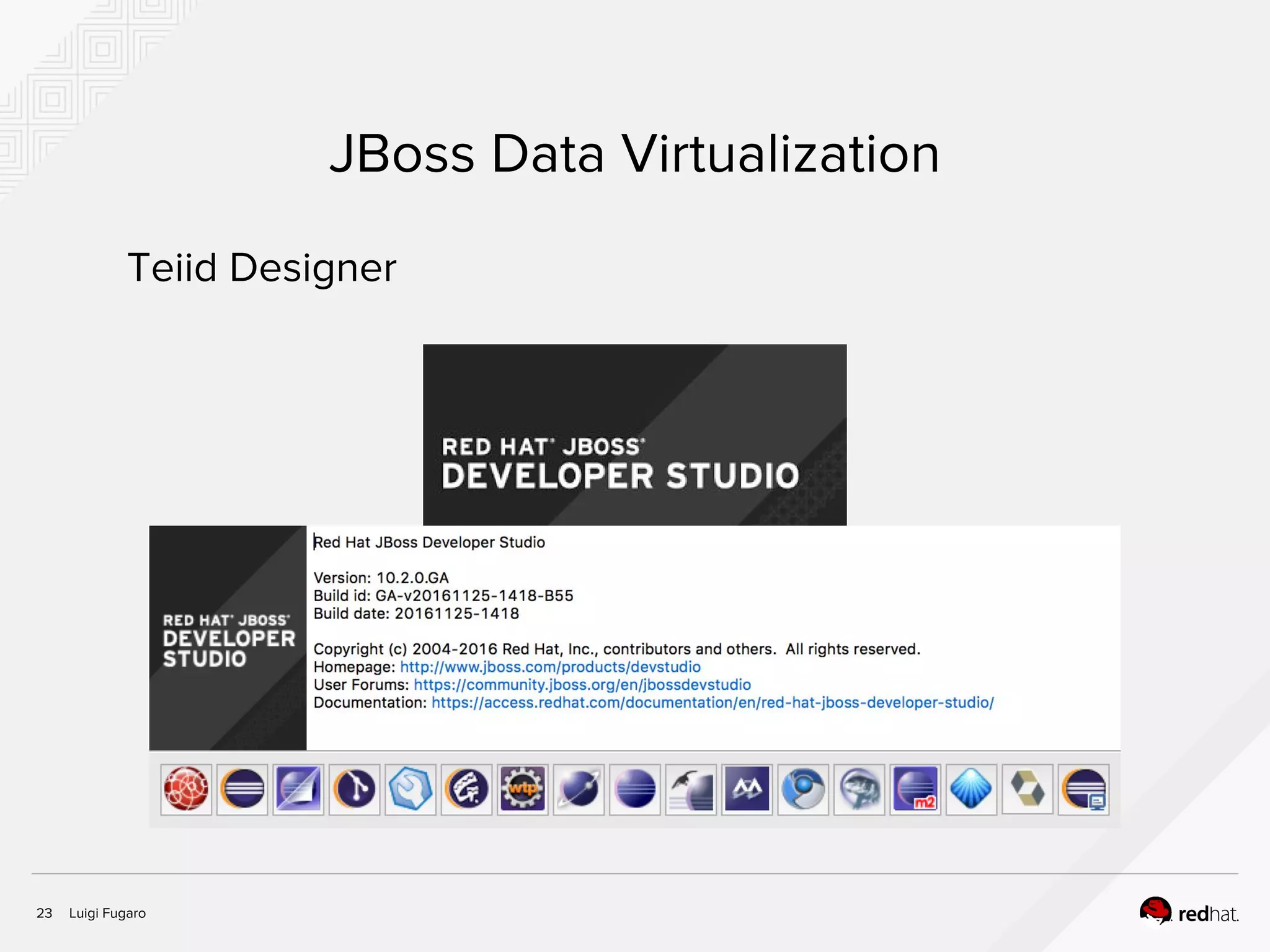
Task: Click the Eclipse icon with monitor badge
Action: click(1084, 789)
